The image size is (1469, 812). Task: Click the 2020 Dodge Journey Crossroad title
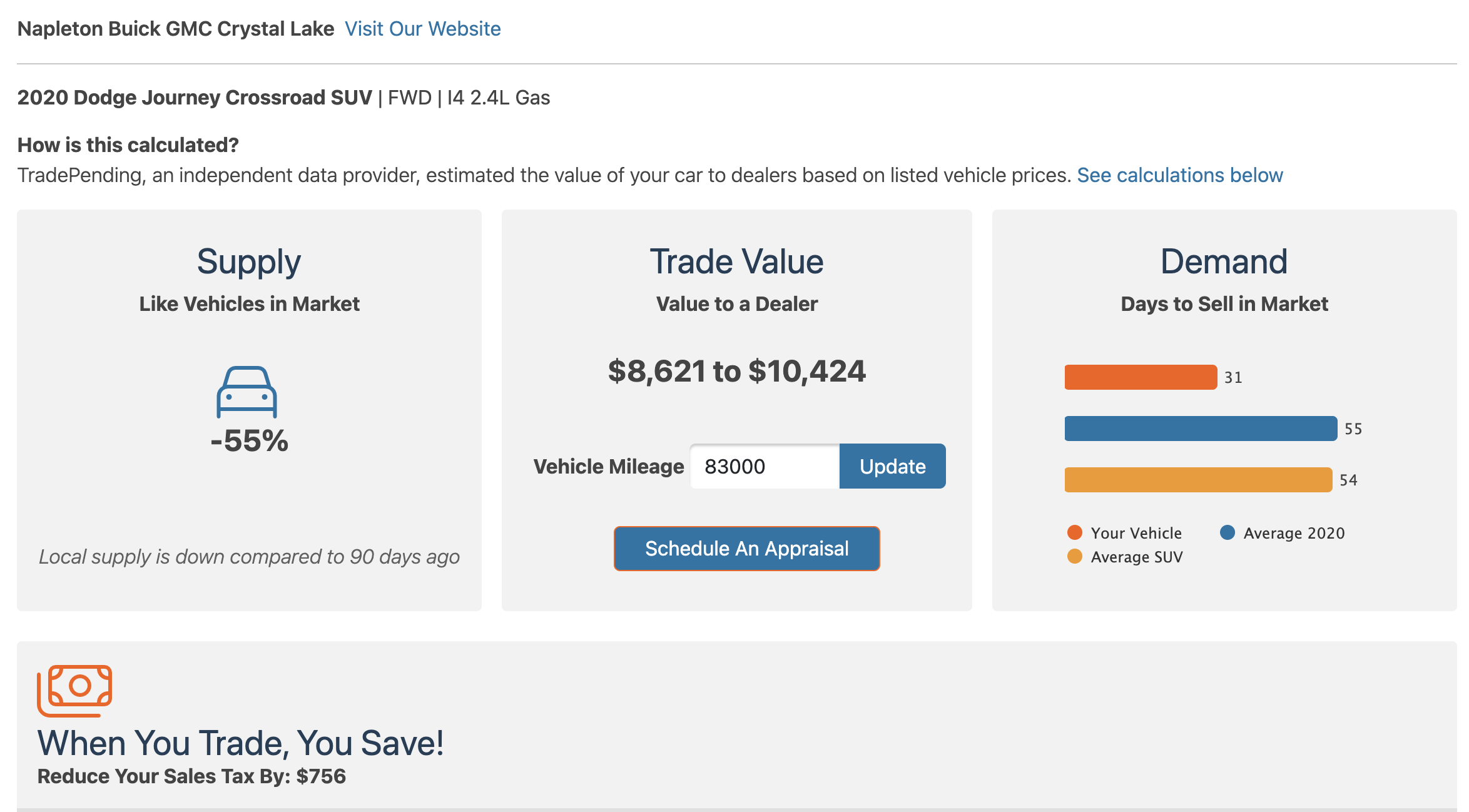point(195,98)
